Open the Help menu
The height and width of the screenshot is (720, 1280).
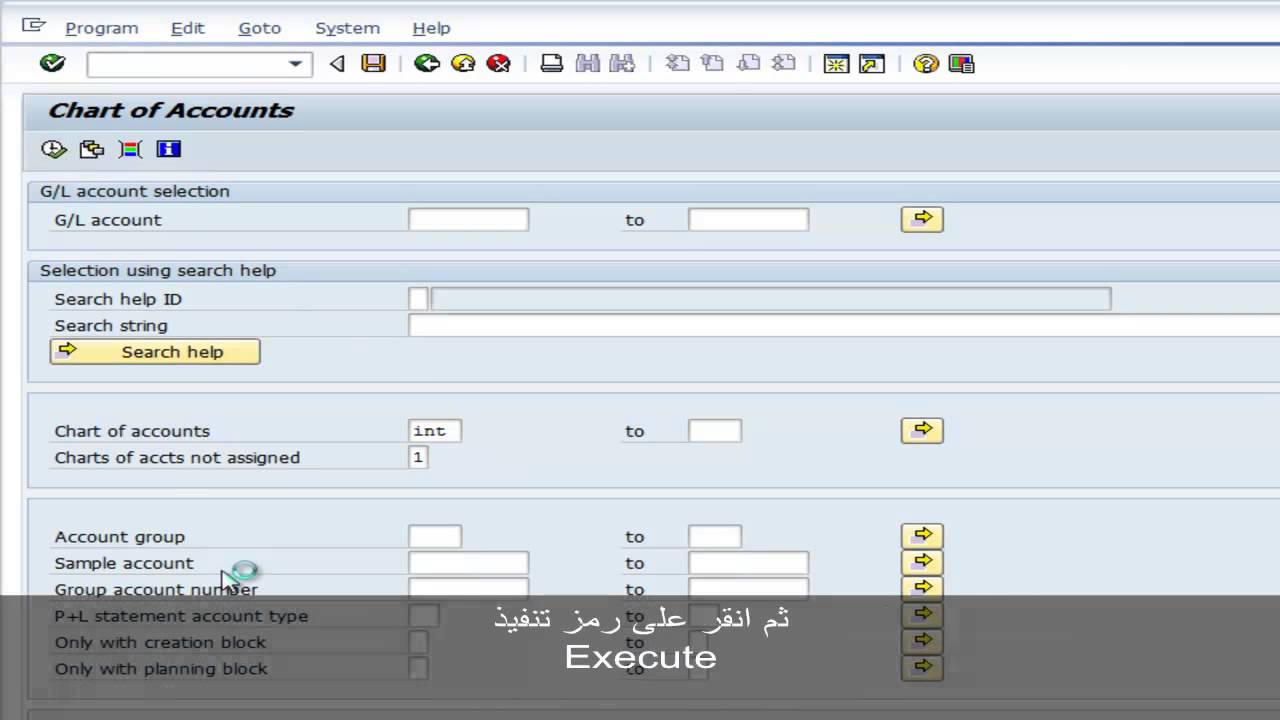[431, 28]
